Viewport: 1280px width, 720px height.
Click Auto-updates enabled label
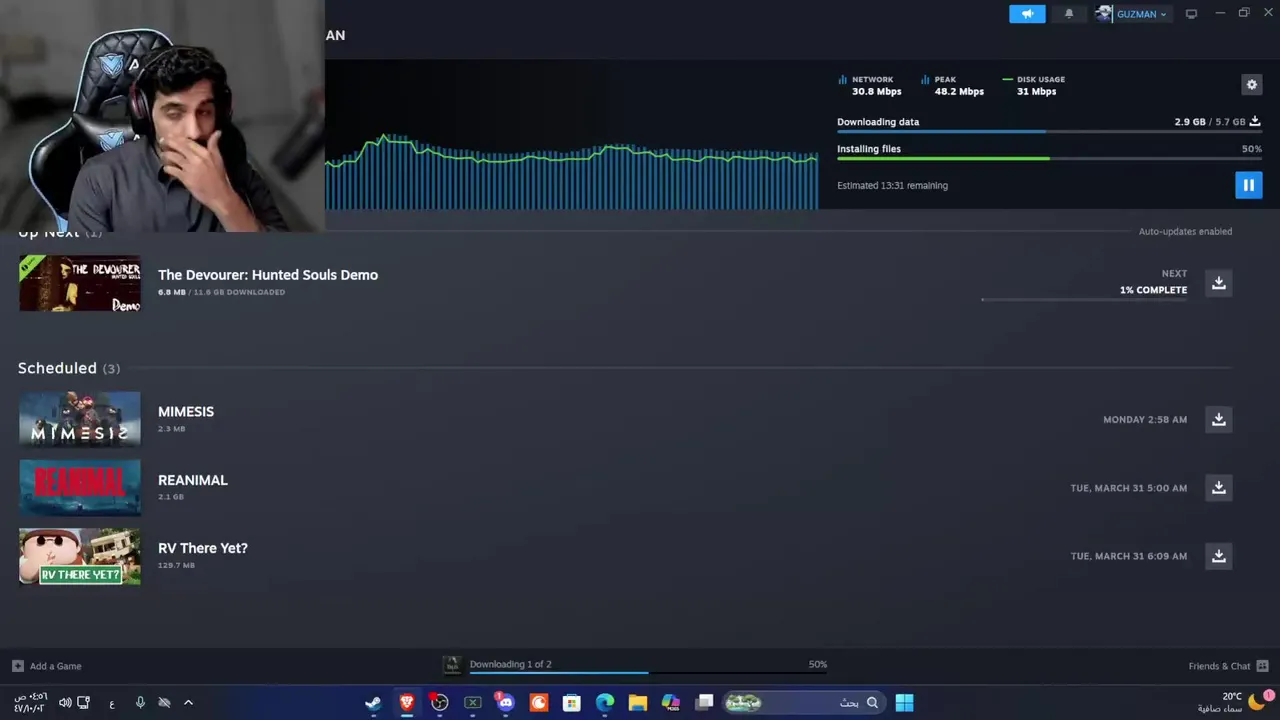[1185, 231]
